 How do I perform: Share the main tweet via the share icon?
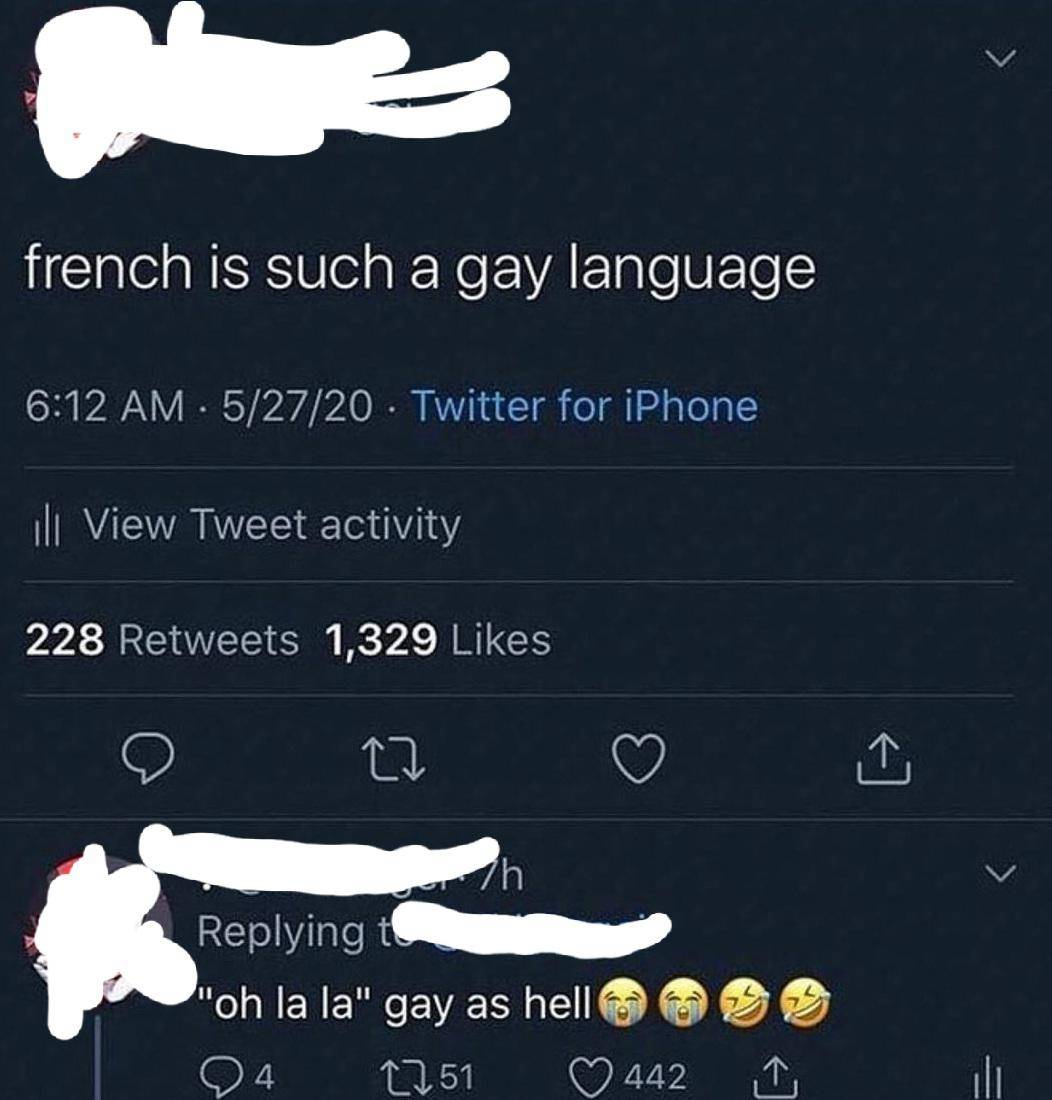click(x=884, y=759)
